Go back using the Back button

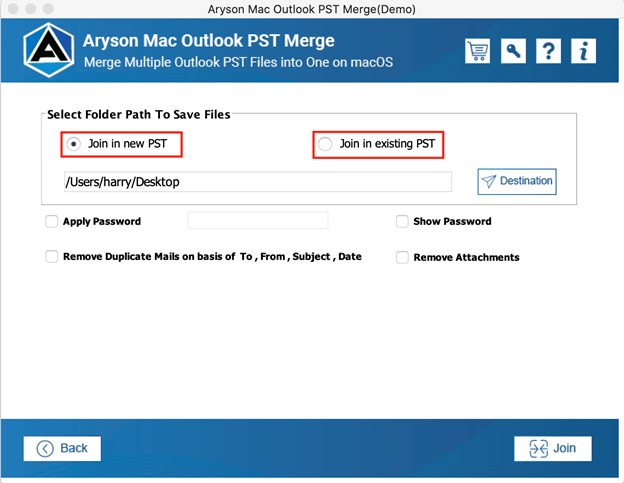click(x=62, y=448)
